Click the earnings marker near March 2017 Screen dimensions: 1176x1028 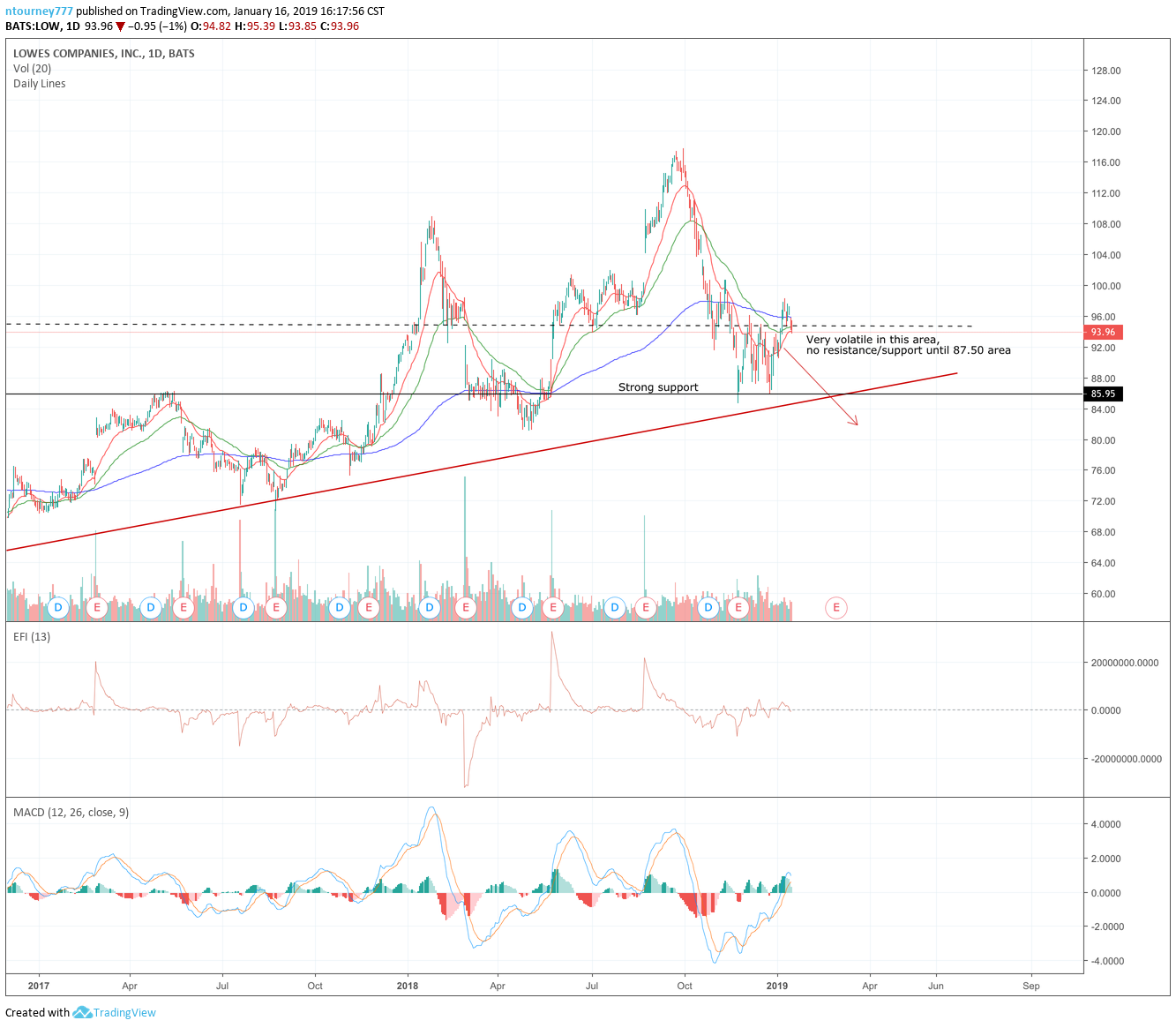tap(96, 607)
